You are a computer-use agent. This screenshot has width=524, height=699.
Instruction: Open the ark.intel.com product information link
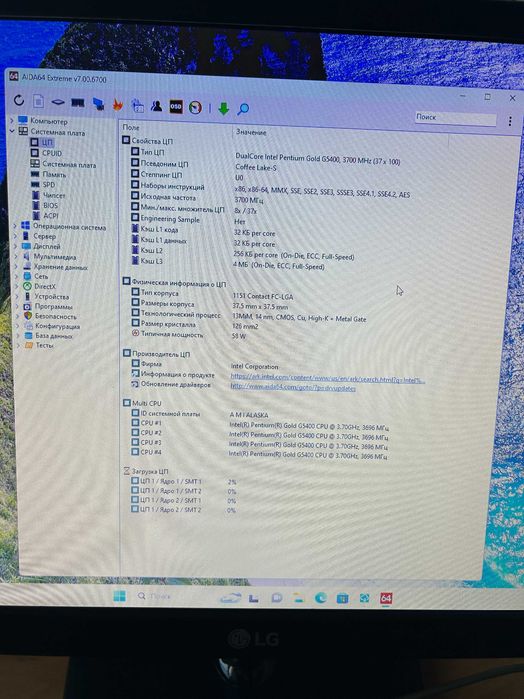(x=327, y=378)
